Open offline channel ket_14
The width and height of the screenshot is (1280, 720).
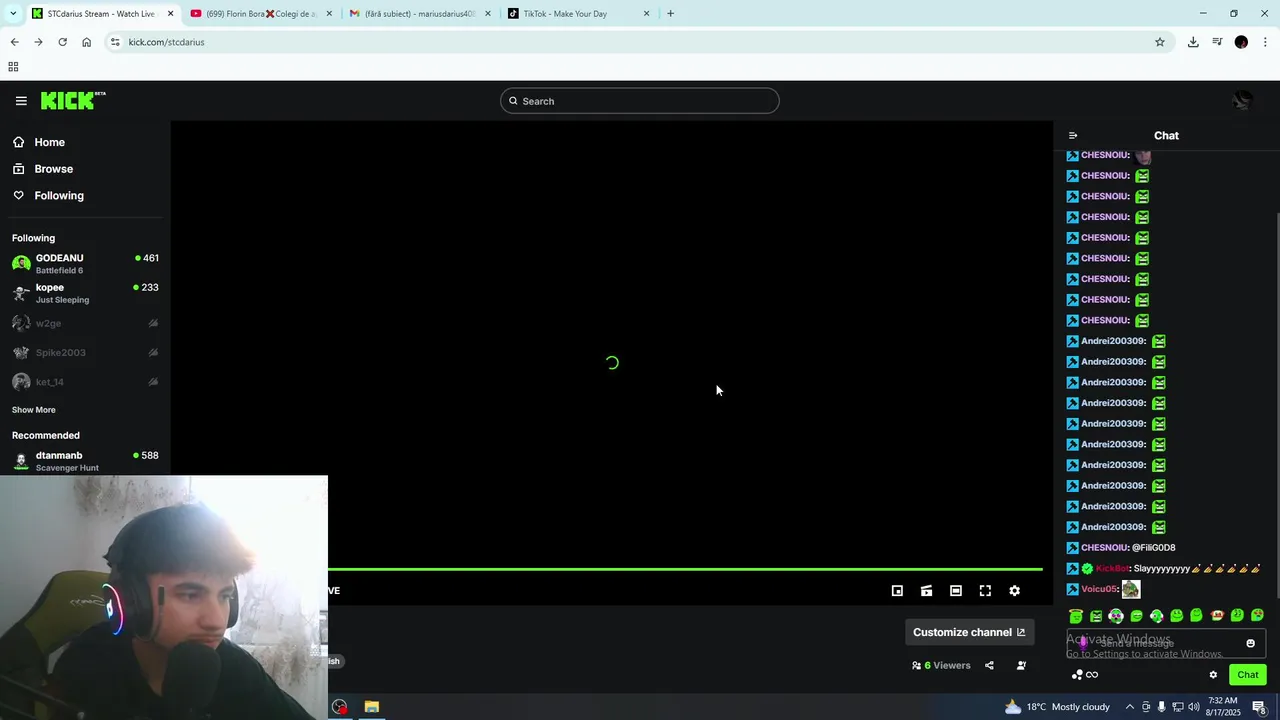85,382
